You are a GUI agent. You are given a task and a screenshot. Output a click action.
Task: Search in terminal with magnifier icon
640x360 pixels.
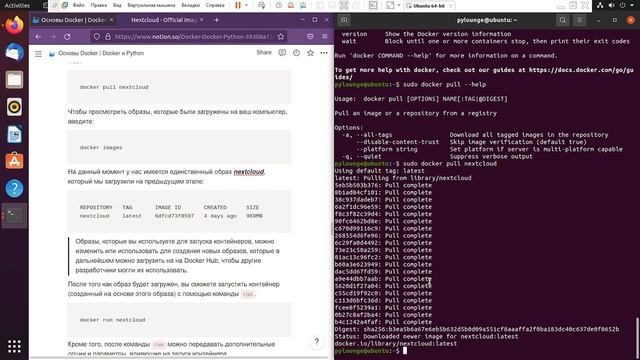[563, 20]
